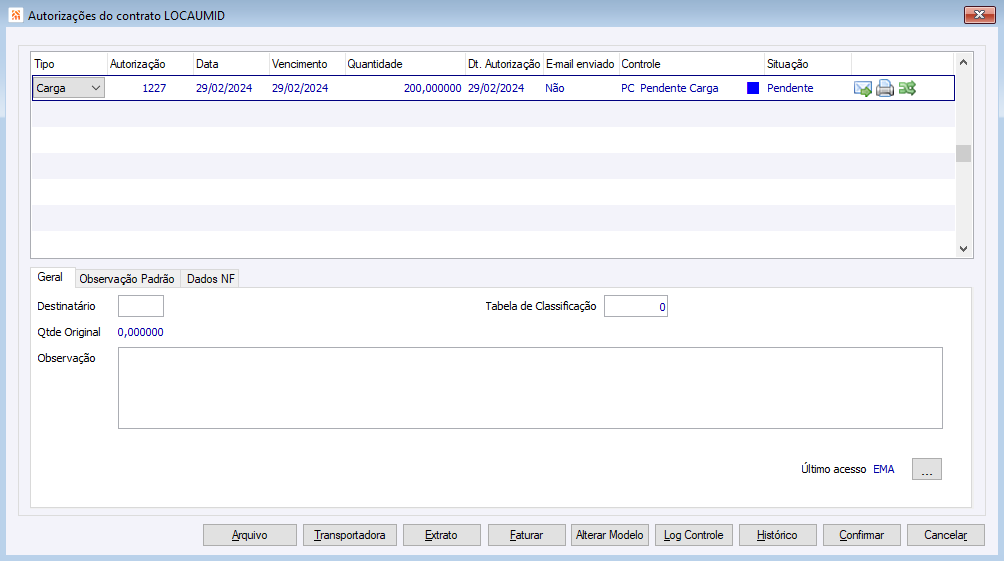
Task: Click the Transportadora button
Action: click(x=350, y=535)
